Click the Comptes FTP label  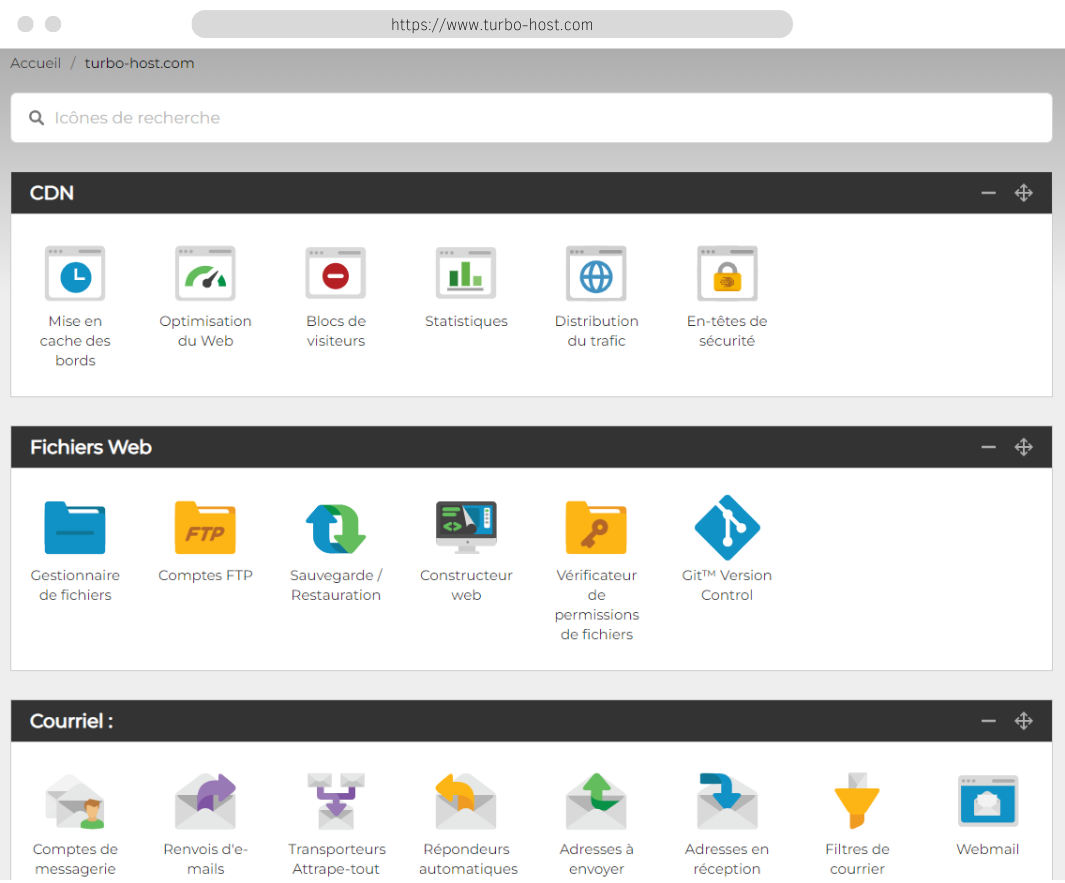coord(205,576)
